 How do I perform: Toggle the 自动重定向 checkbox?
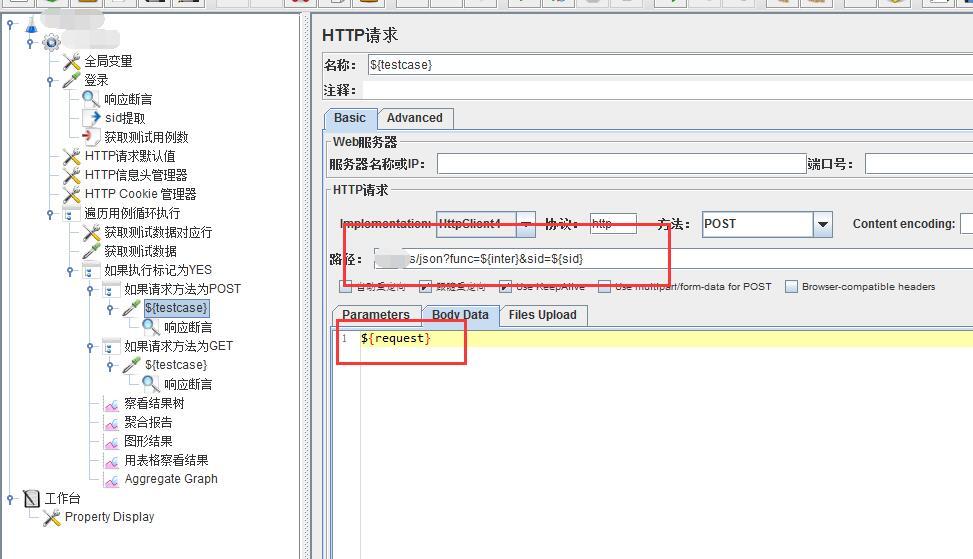click(x=346, y=286)
